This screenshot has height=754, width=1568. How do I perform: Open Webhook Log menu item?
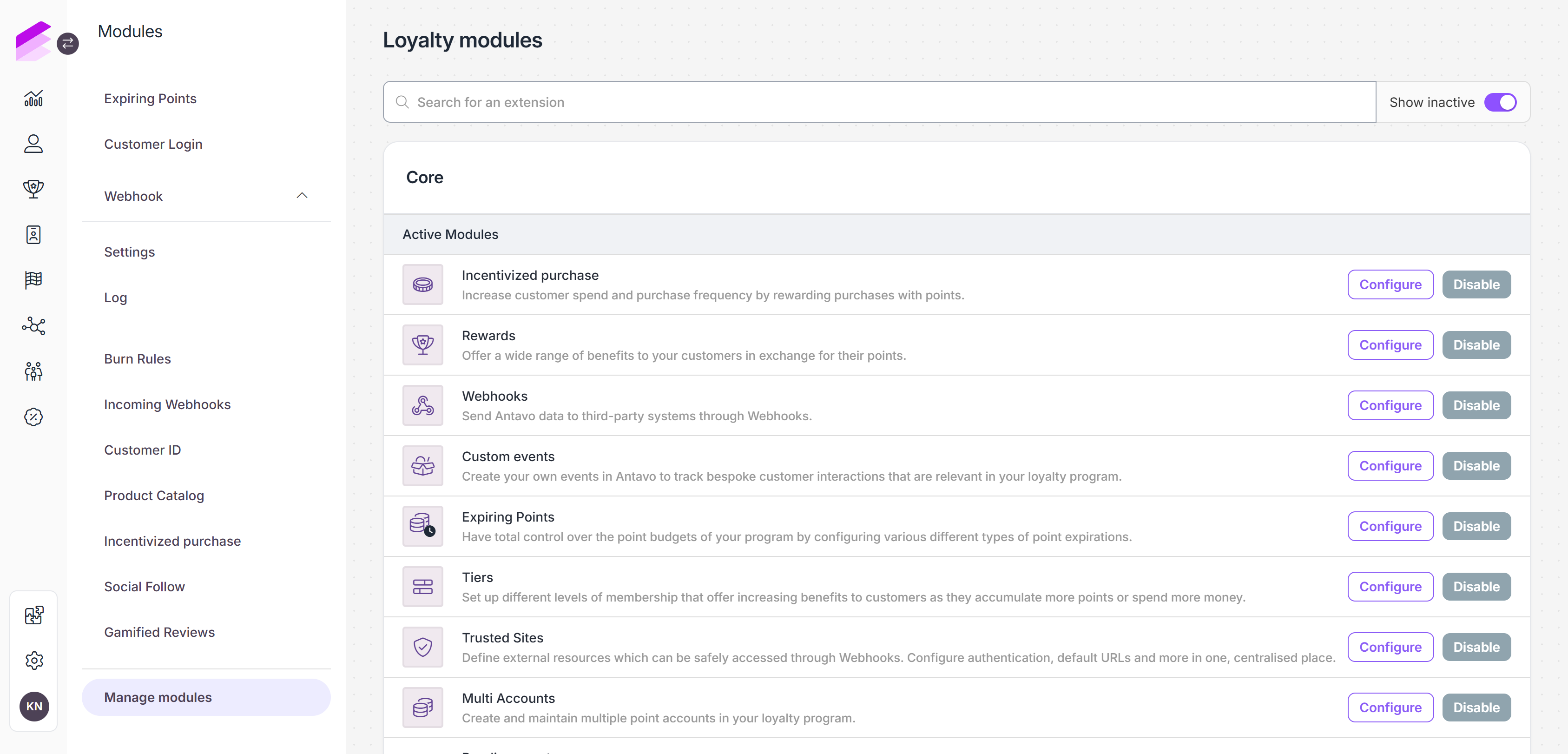(116, 298)
